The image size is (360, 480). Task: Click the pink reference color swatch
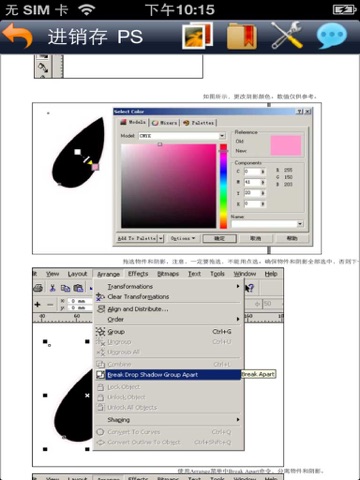pos(286,145)
